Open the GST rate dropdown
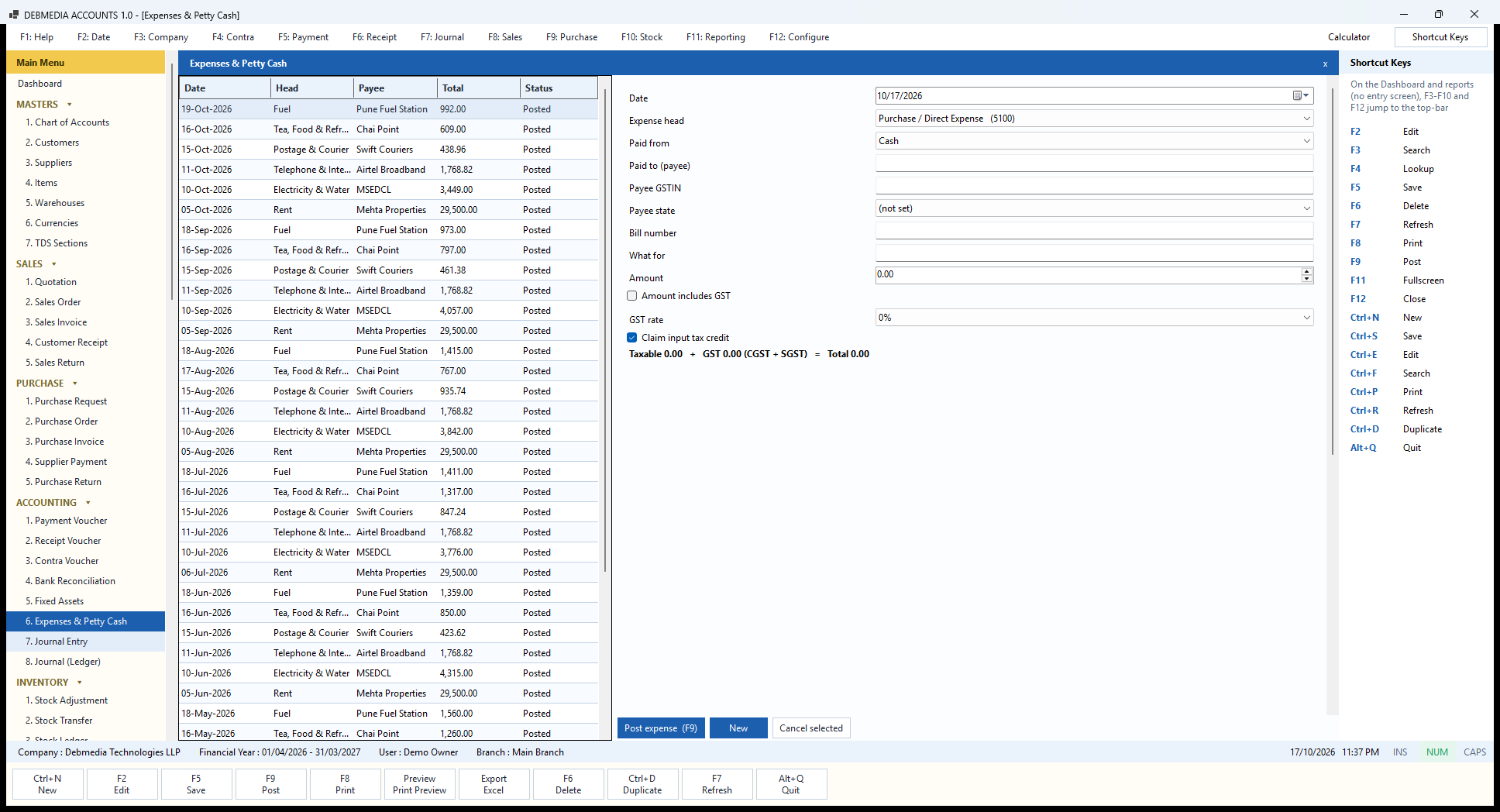The image size is (1500, 812). tap(1306, 318)
